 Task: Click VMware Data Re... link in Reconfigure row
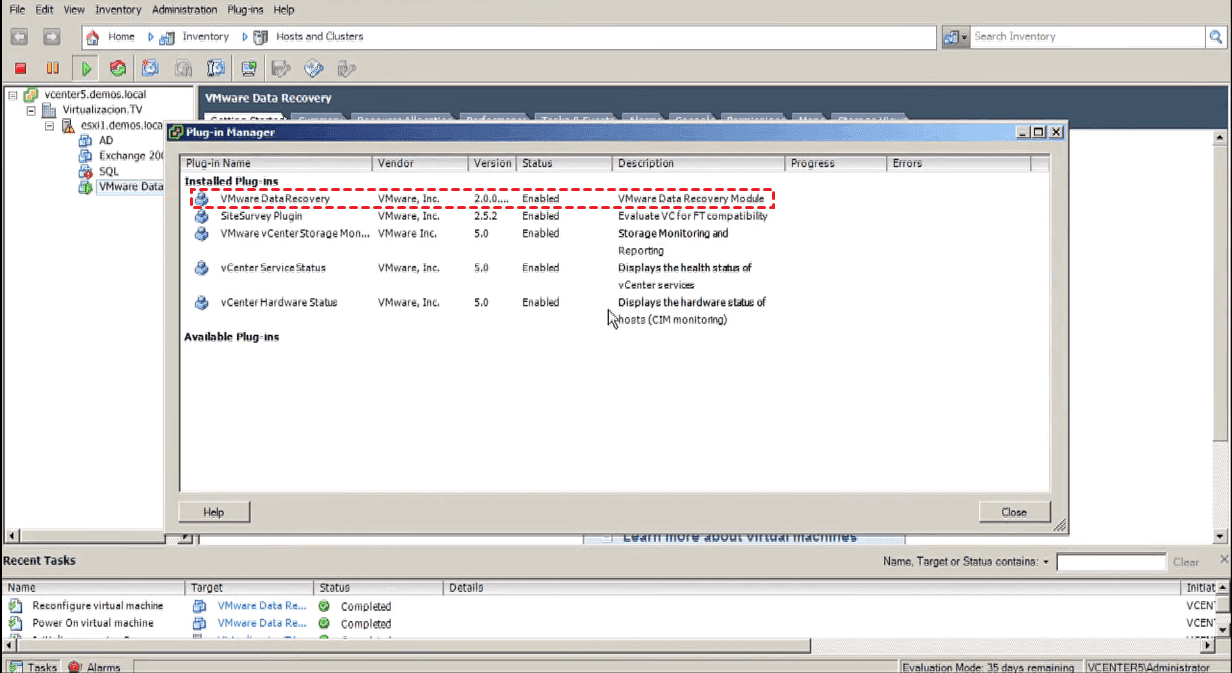[x=262, y=606]
